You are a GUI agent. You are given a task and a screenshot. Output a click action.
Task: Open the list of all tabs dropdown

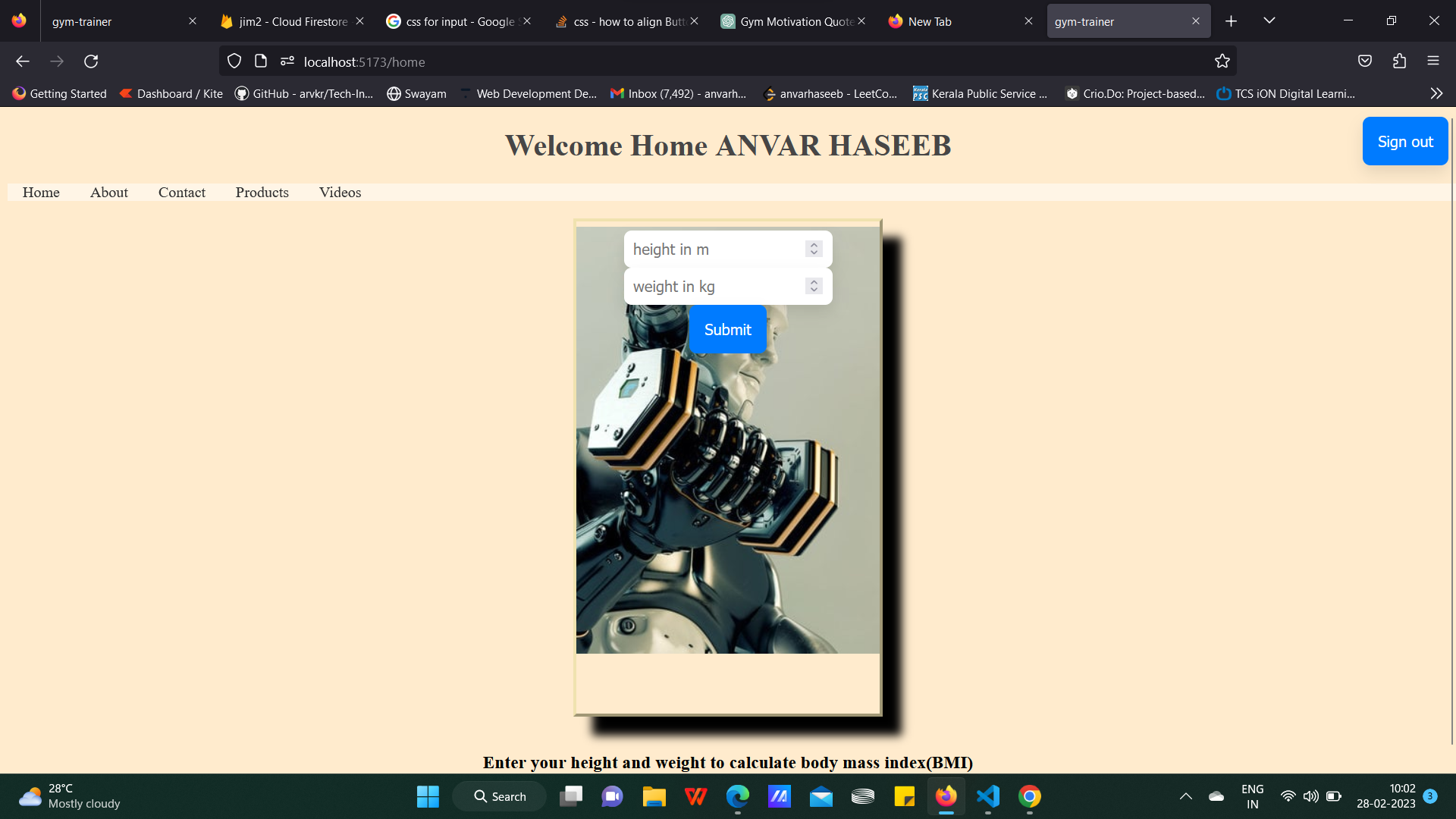click(1269, 20)
